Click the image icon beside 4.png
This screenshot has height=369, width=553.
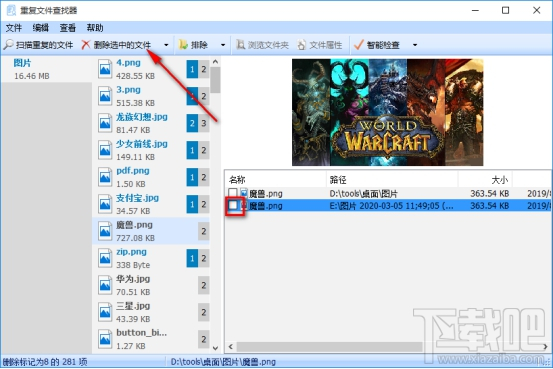pyautogui.click(x=105, y=69)
